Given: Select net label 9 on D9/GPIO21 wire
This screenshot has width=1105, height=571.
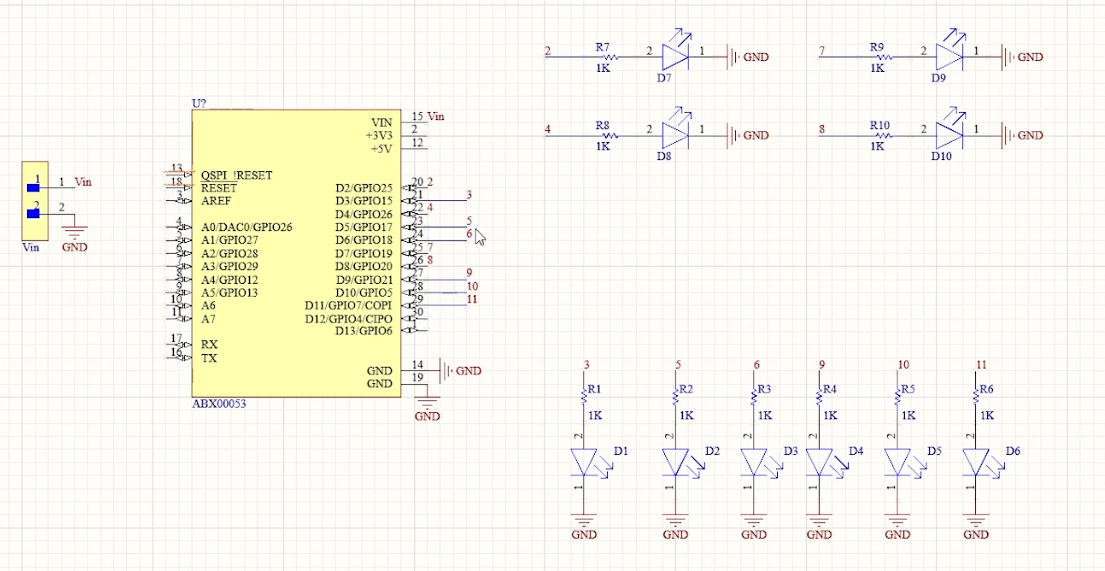Looking at the screenshot, I should click(469, 273).
